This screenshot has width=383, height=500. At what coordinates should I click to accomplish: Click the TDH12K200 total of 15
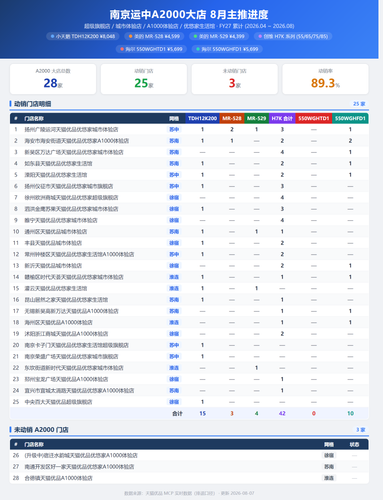point(202,413)
